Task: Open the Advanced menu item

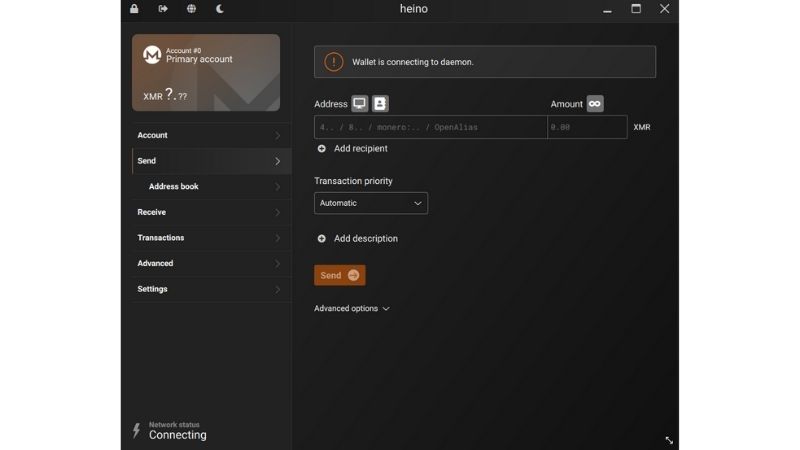Action: pyautogui.click(x=211, y=263)
